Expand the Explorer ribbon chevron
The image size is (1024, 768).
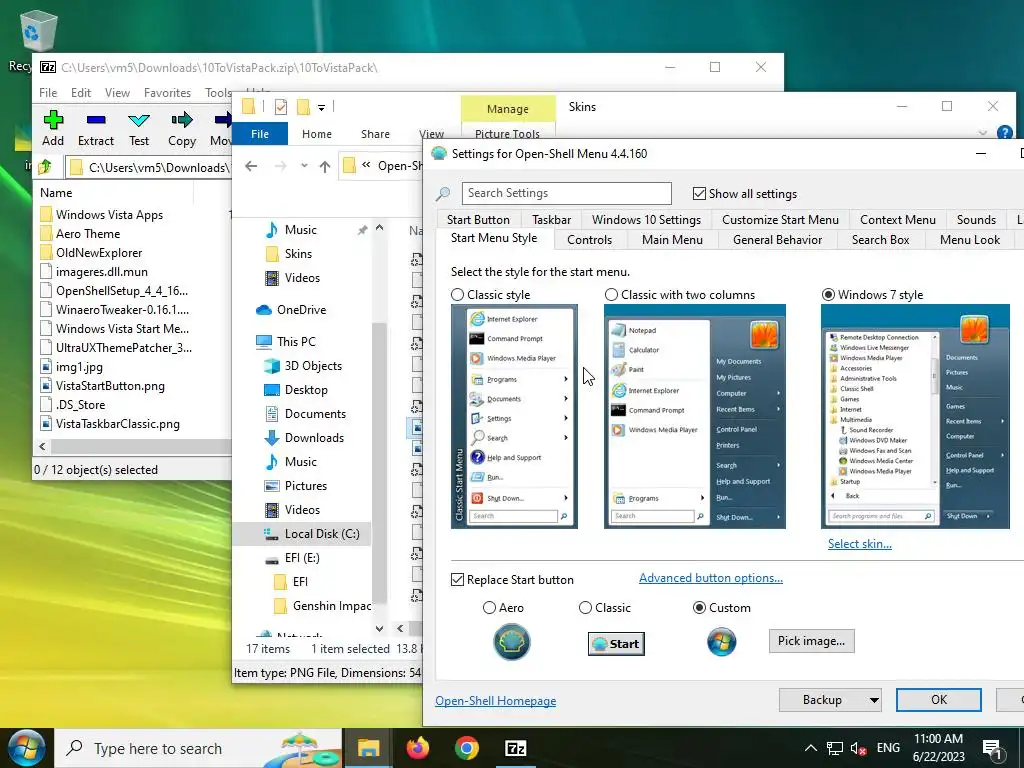click(x=983, y=133)
